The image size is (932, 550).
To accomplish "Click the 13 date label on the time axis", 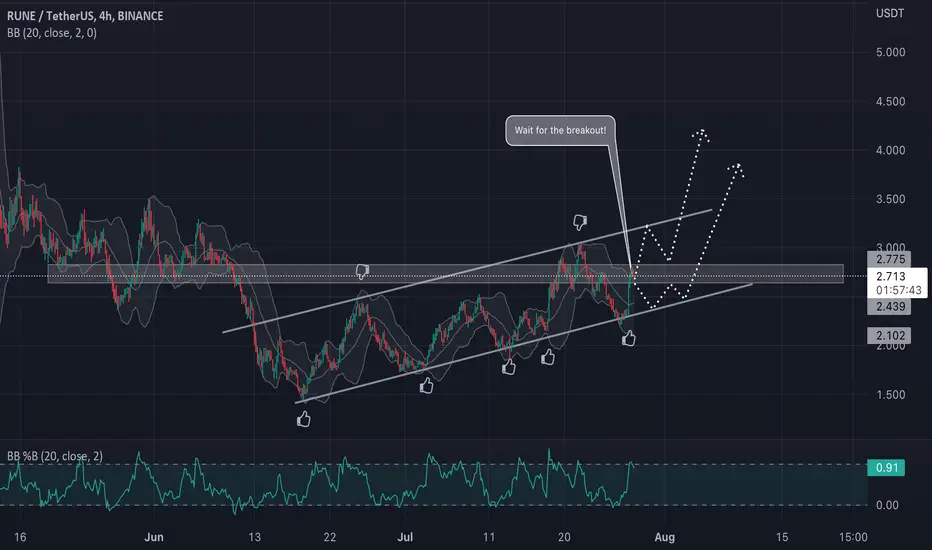I will tap(254, 537).
